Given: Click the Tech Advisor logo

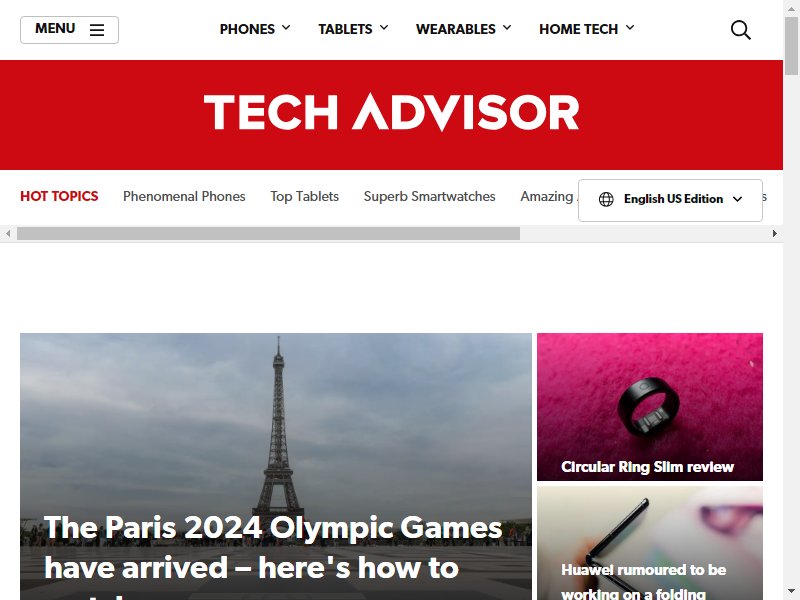Looking at the screenshot, I should [391, 112].
